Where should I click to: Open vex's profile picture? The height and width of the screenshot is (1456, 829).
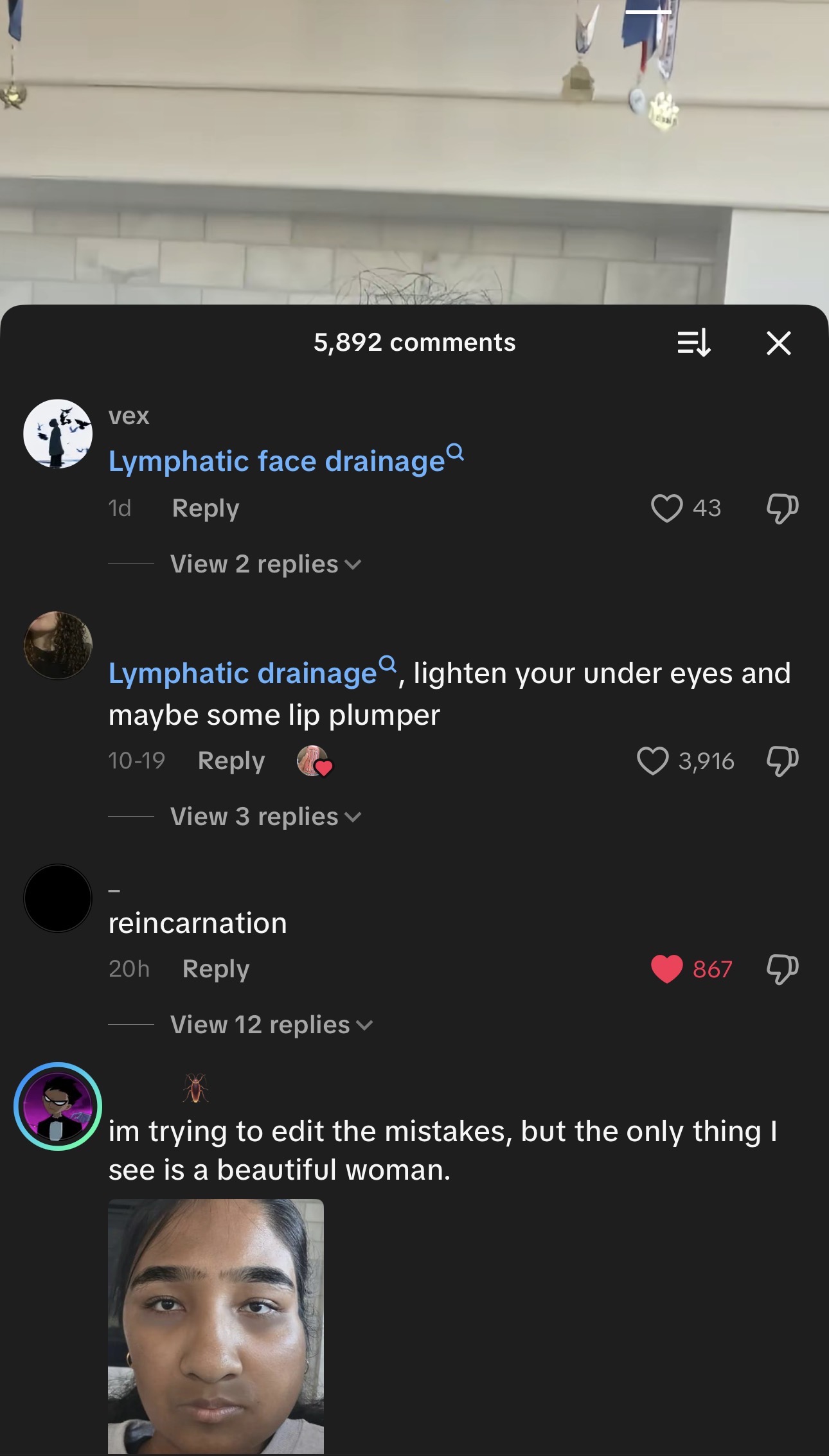(x=58, y=434)
